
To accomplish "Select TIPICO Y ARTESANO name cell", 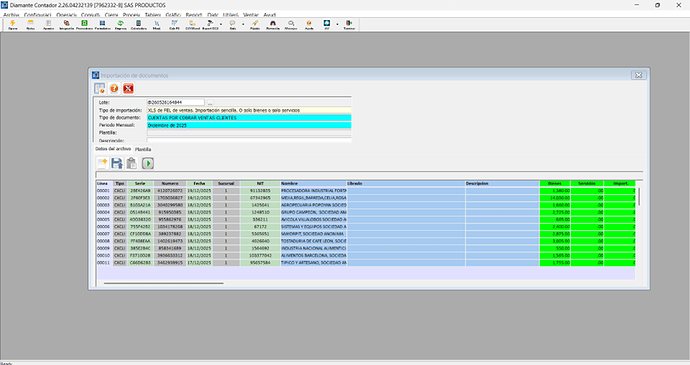I will tap(313, 262).
